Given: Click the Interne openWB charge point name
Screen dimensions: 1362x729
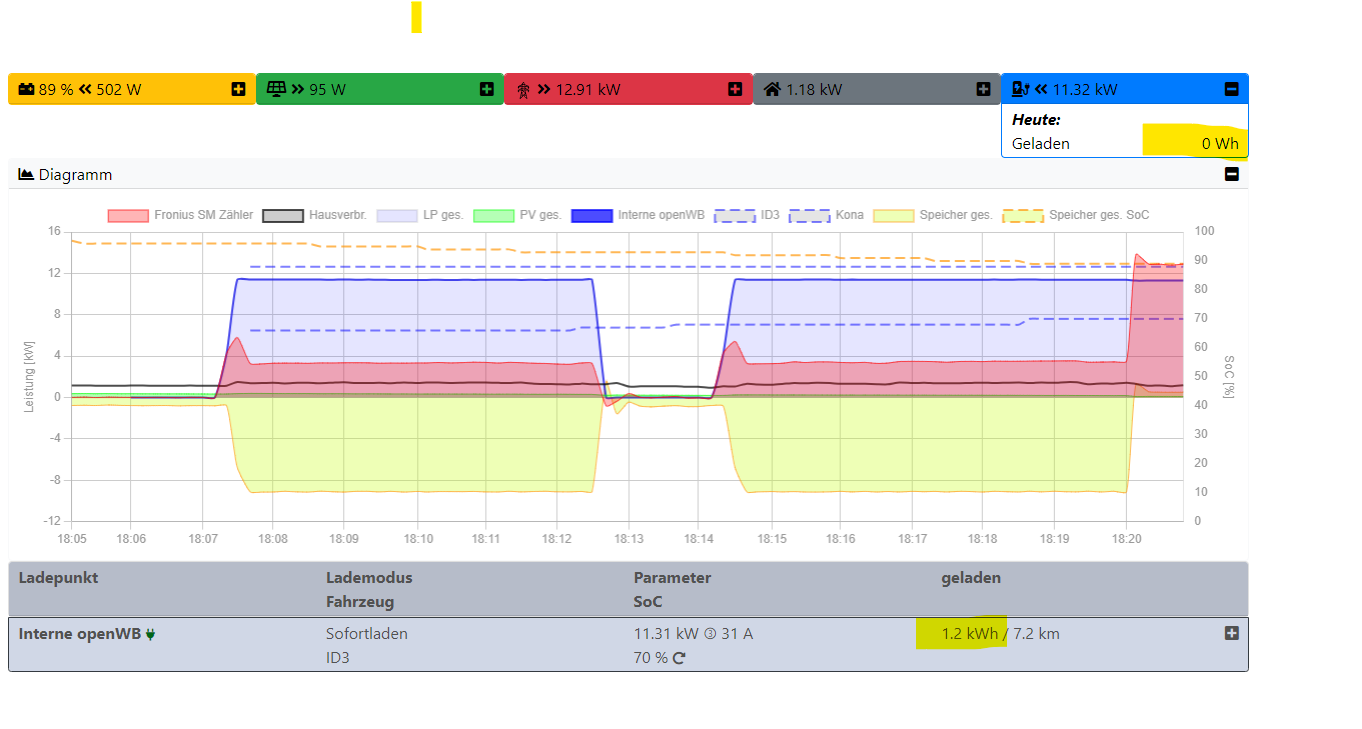Looking at the screenshot, I should [80, 634].
